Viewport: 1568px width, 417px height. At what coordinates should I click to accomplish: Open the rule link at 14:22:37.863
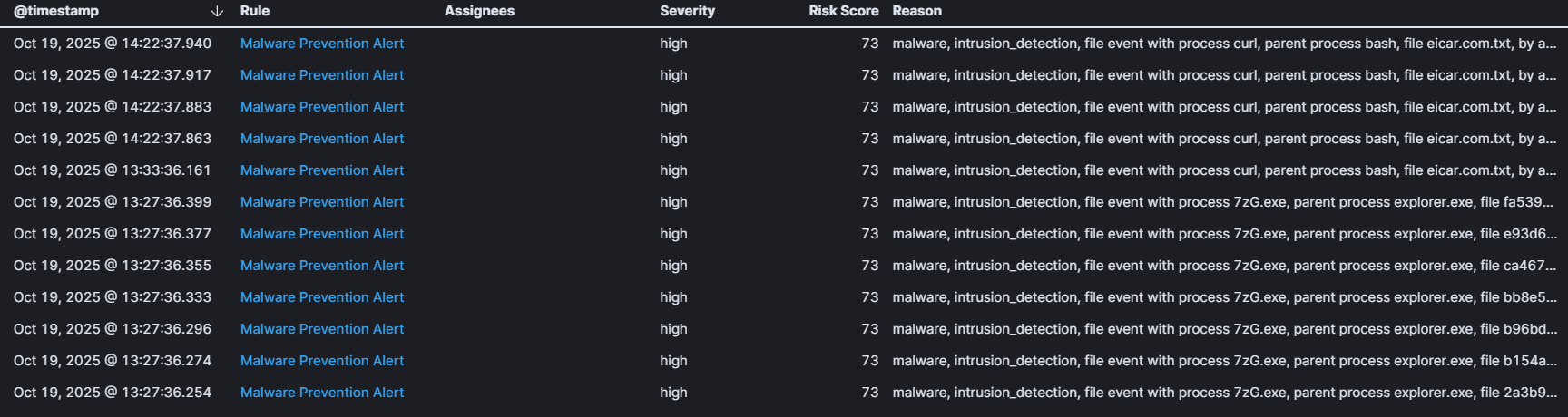pyautogui.click(x=322, y=139)
